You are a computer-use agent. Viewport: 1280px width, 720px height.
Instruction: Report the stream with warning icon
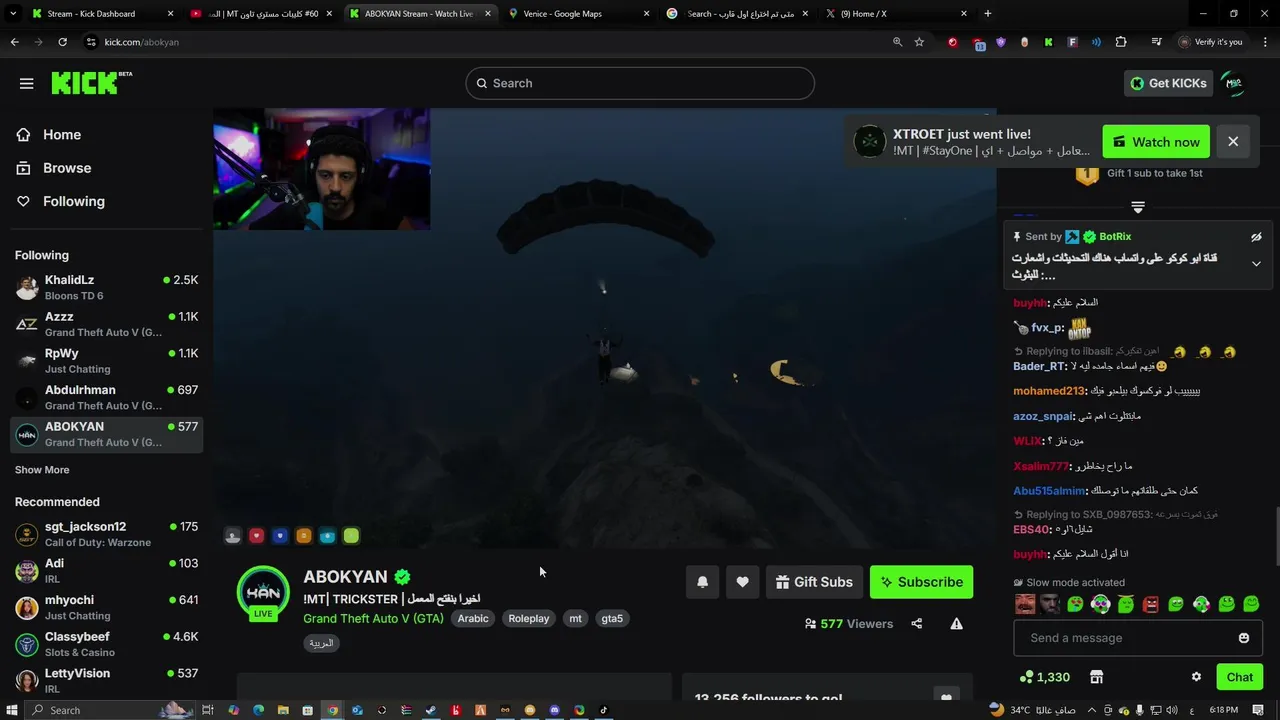click(x=957, y=624)
